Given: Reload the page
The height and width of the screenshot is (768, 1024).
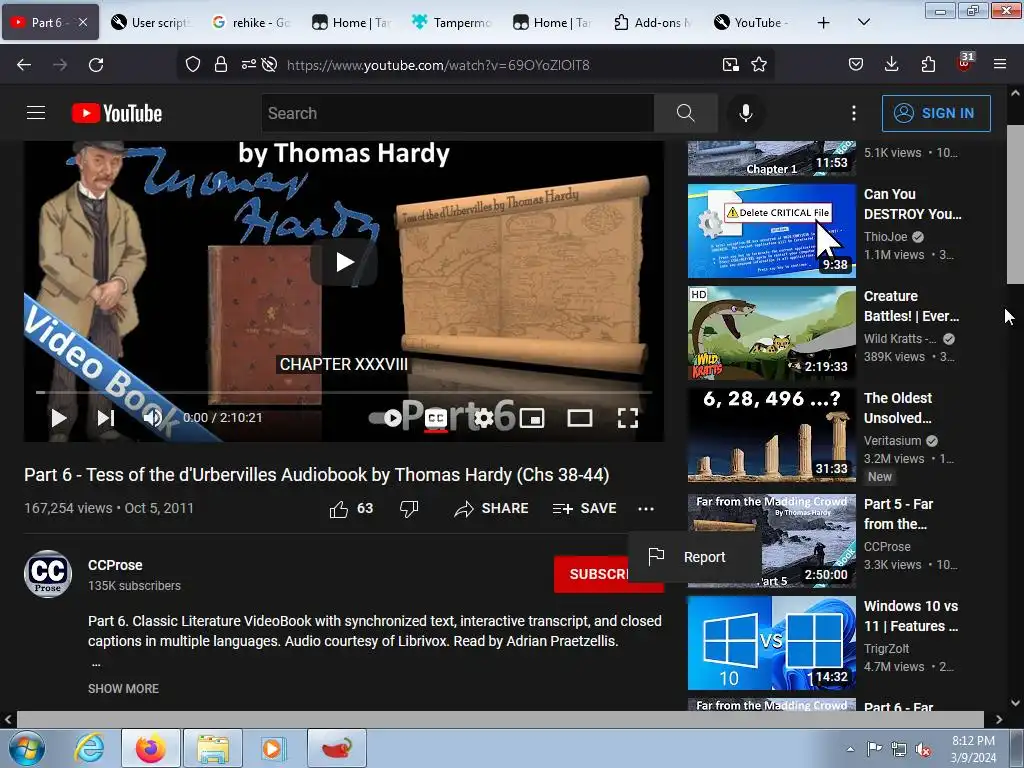Looking at the screenshot, I should [x=96, y=65].
